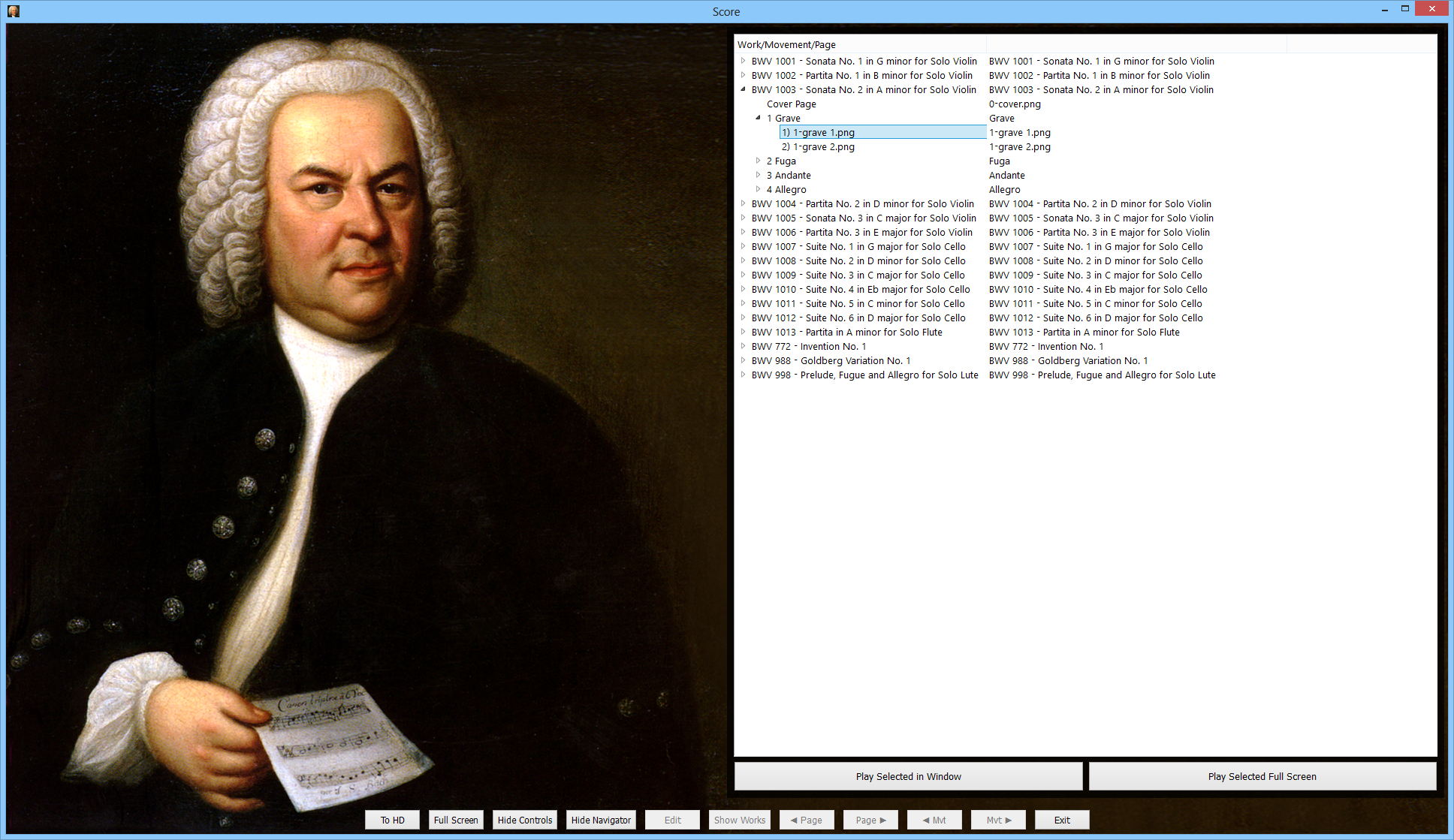
Task: Select page 2) 1-grave 2.png
Action: click(x=818, y=146)
